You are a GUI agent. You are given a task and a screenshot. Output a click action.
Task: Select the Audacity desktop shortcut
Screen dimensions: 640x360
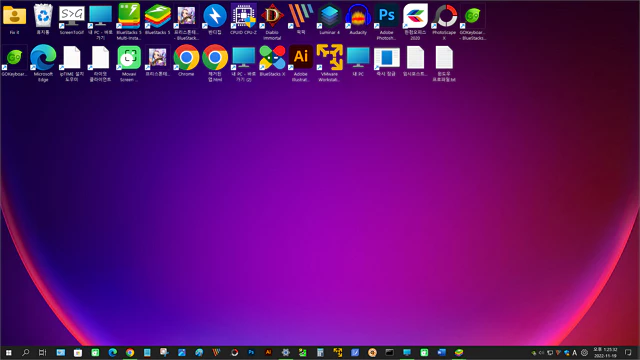pos(358,19)
